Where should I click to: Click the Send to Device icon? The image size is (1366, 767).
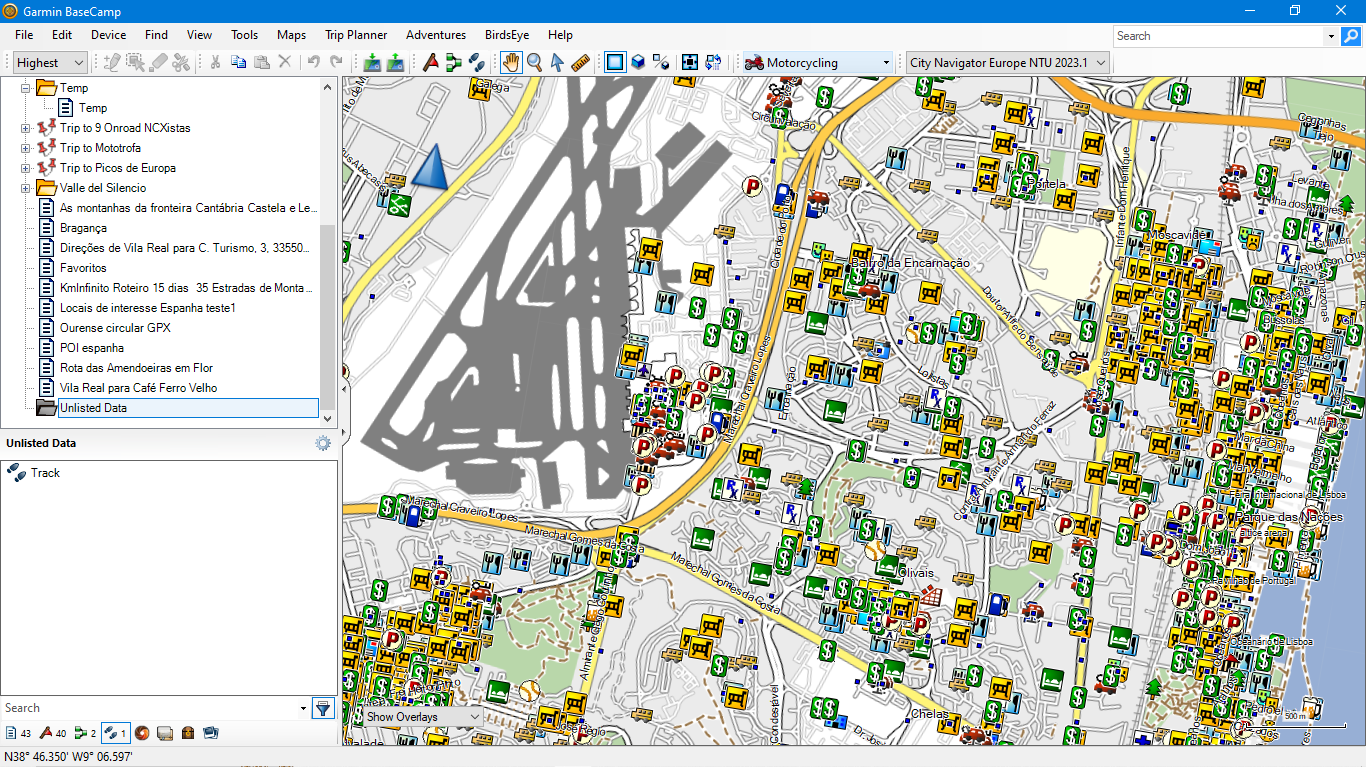click(x=372, y=62)
